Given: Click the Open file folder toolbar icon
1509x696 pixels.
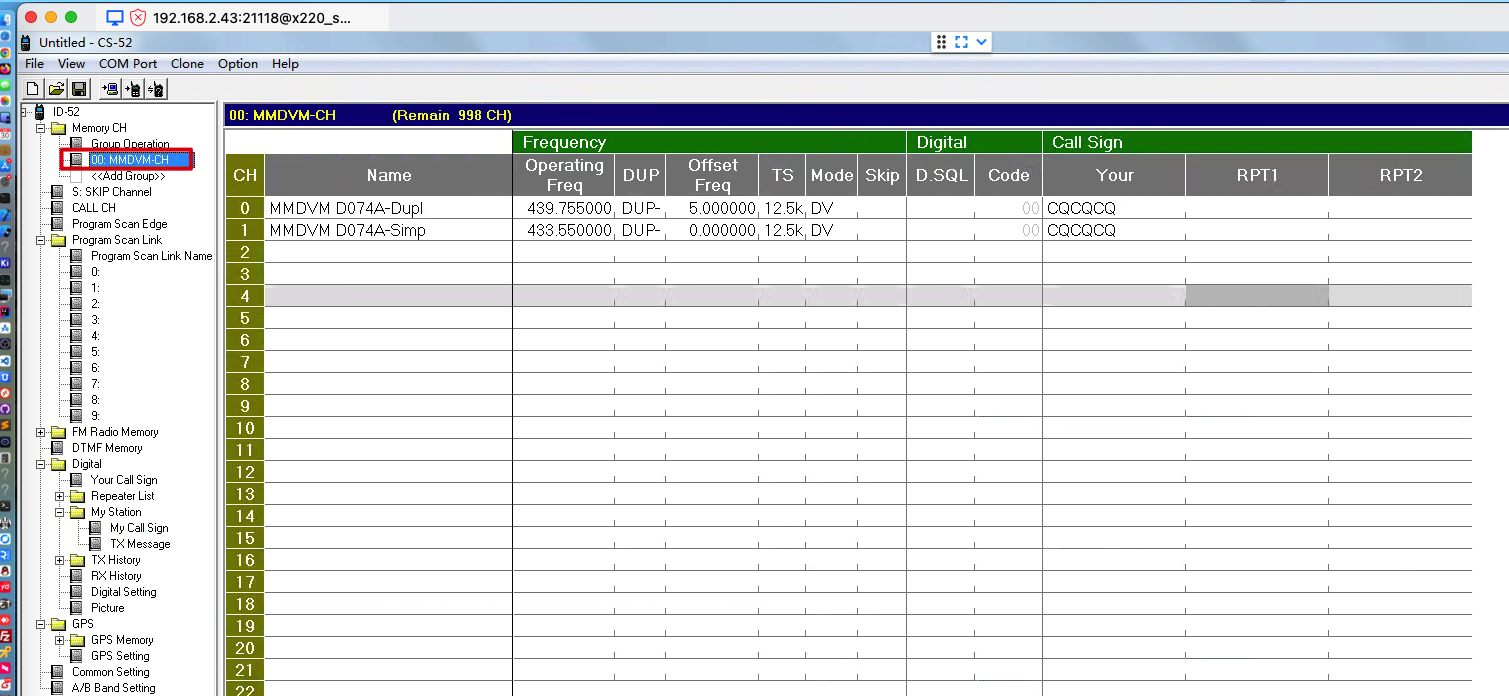Looking at the screenshot, I should [x=56, y=89].
